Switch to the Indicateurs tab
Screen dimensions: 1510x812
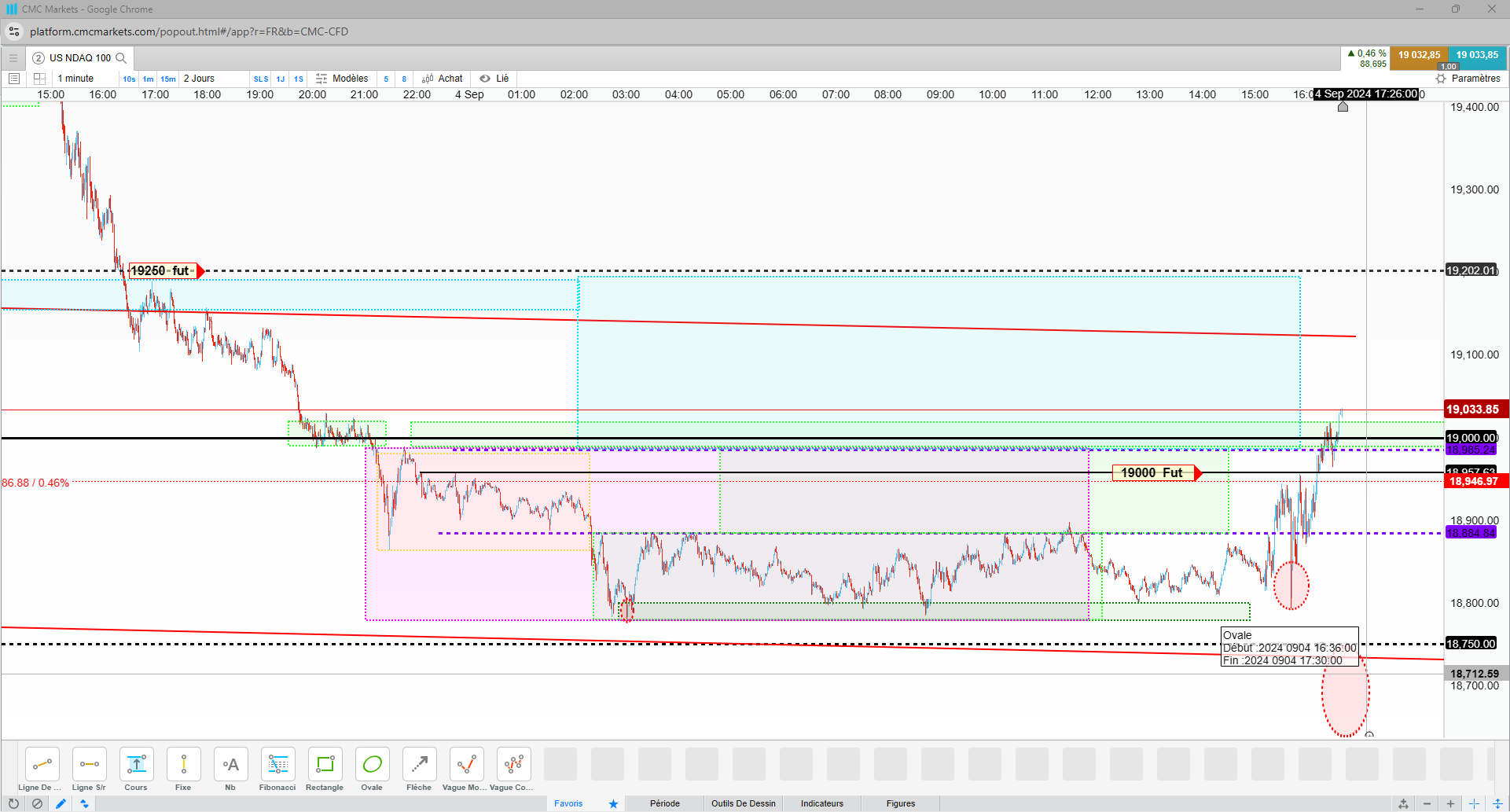tap(822, 803)
